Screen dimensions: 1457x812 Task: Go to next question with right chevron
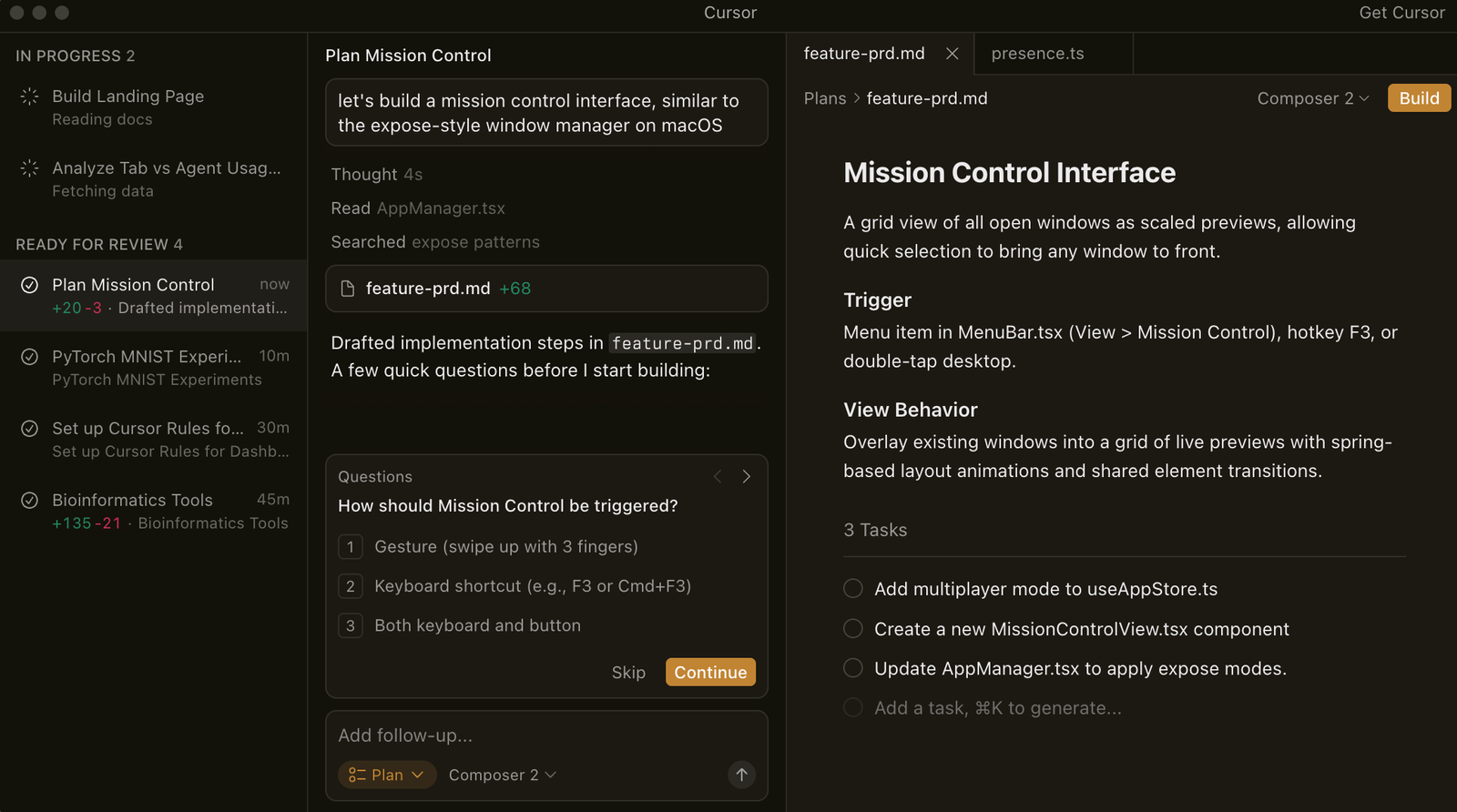[x=747, y=477]
